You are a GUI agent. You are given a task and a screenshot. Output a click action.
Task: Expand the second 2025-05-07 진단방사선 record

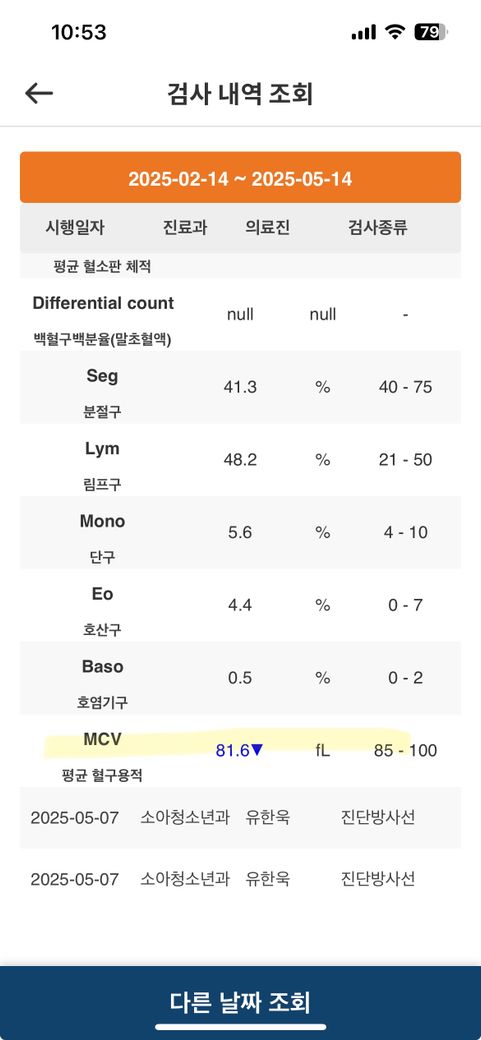[x=240, y=879]
